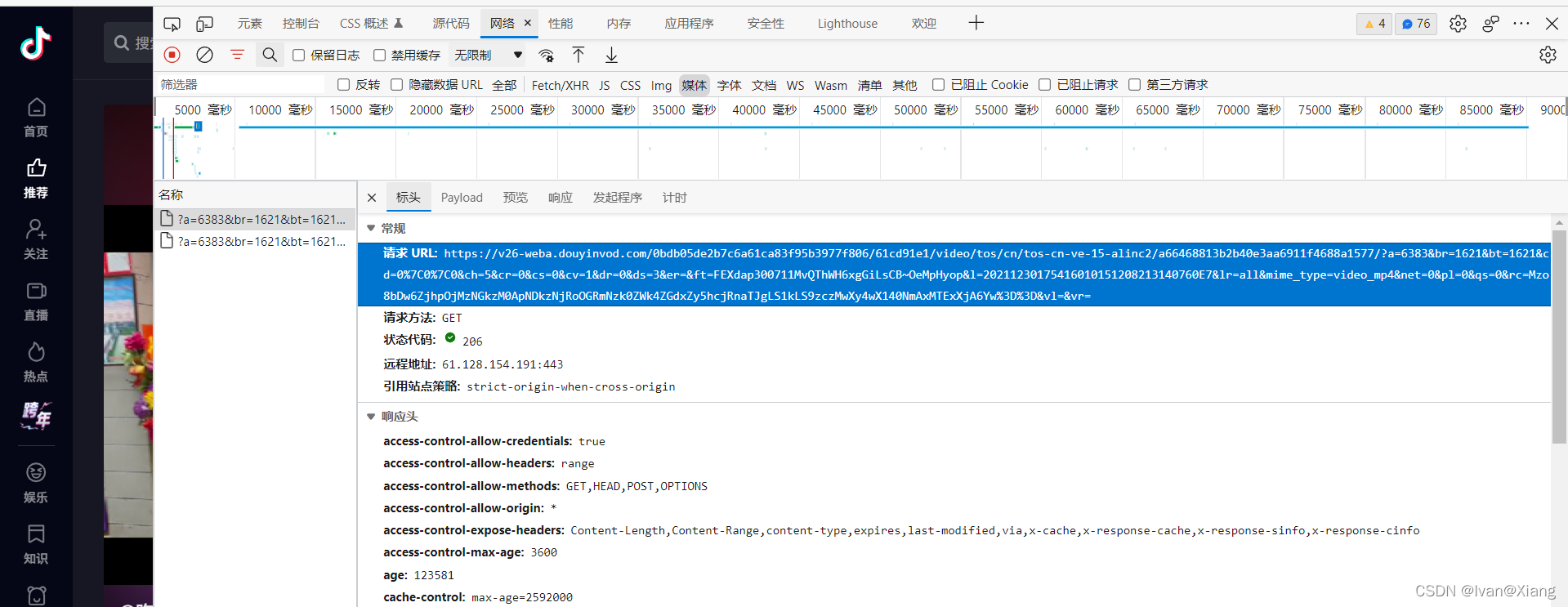Filter requests by JS
The image size is (1568, 607).
click(x=605, y=85)
